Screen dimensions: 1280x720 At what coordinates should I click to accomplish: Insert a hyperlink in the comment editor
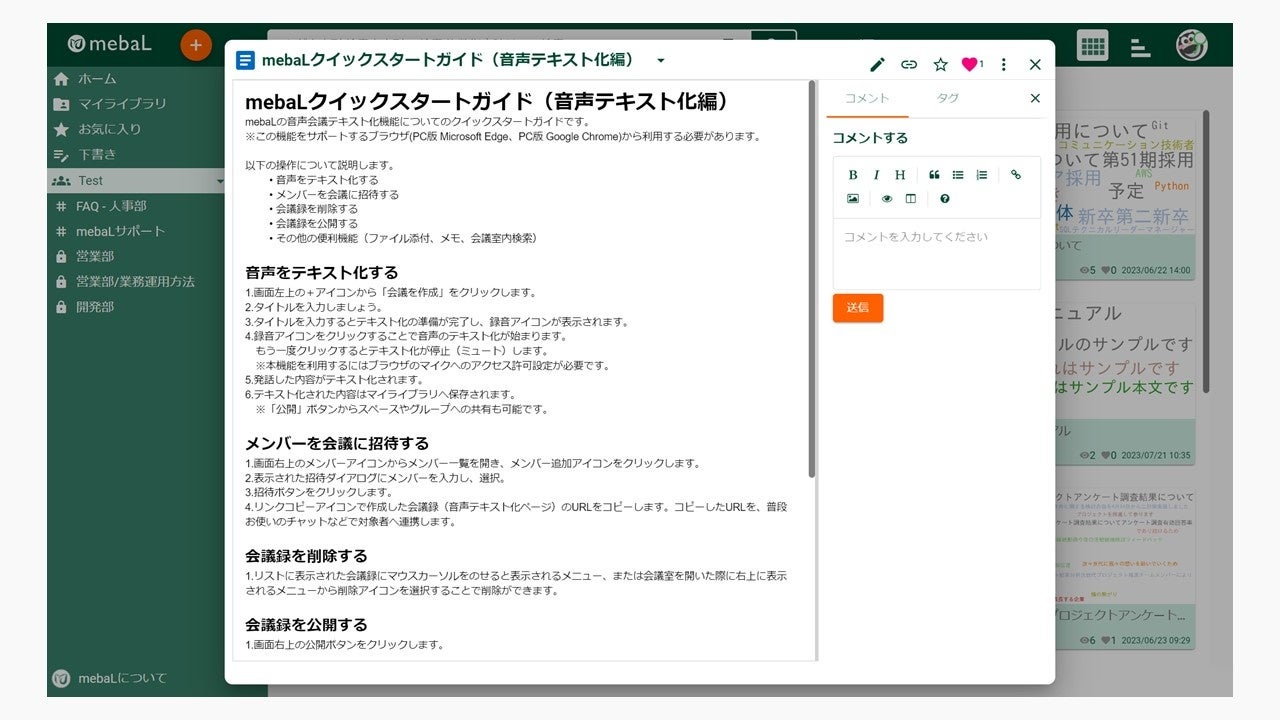coord(1016,175)
